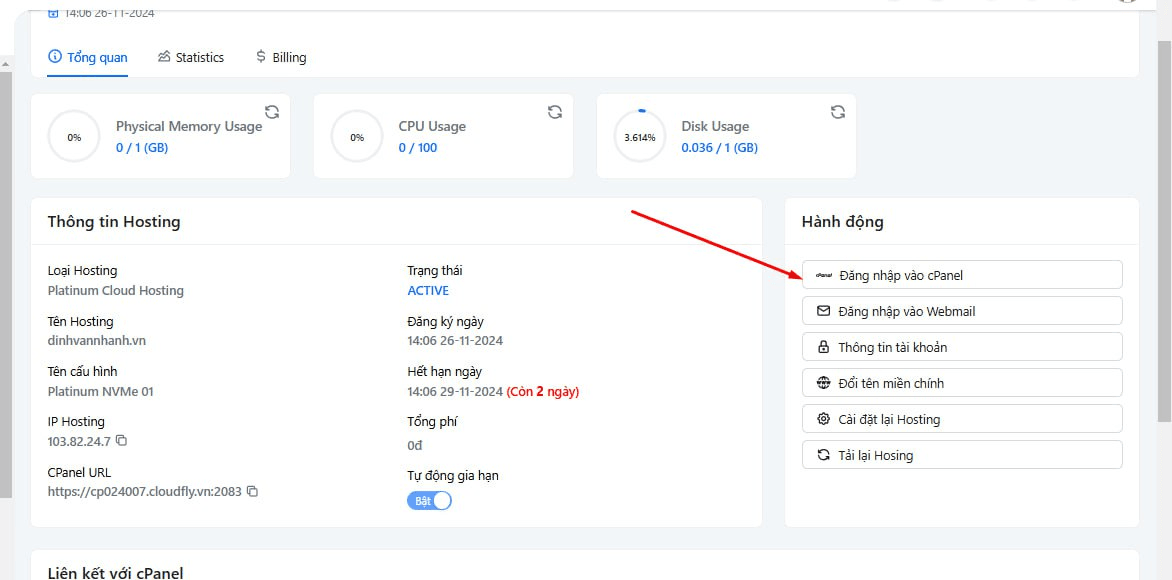The image size is (1172, 580).
Task: Refresh the Disk Usage statistic
Action: point(837,112)
